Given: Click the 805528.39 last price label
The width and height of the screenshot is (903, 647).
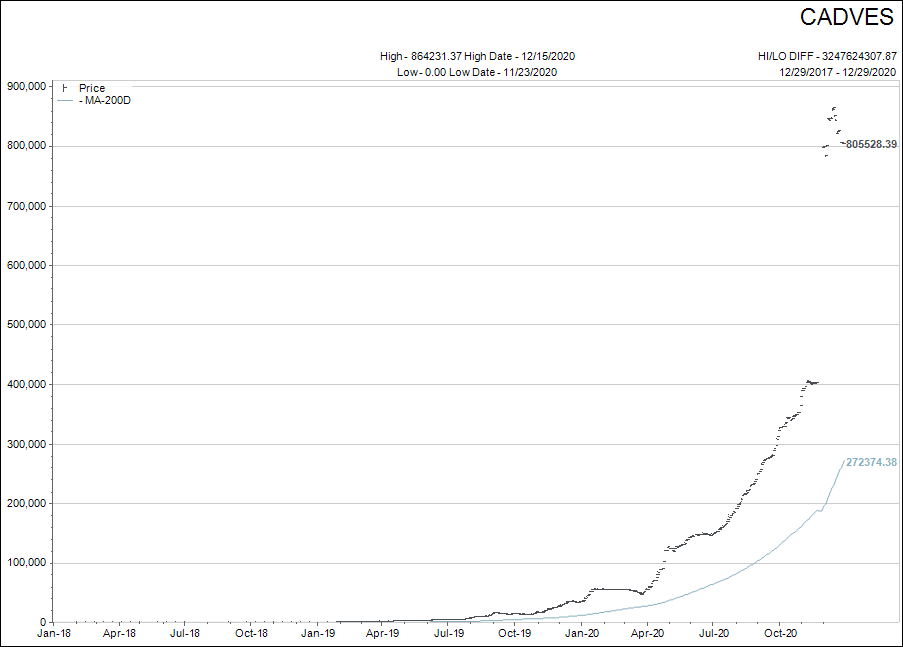Looking at the screenshot, I should point(870,145).
